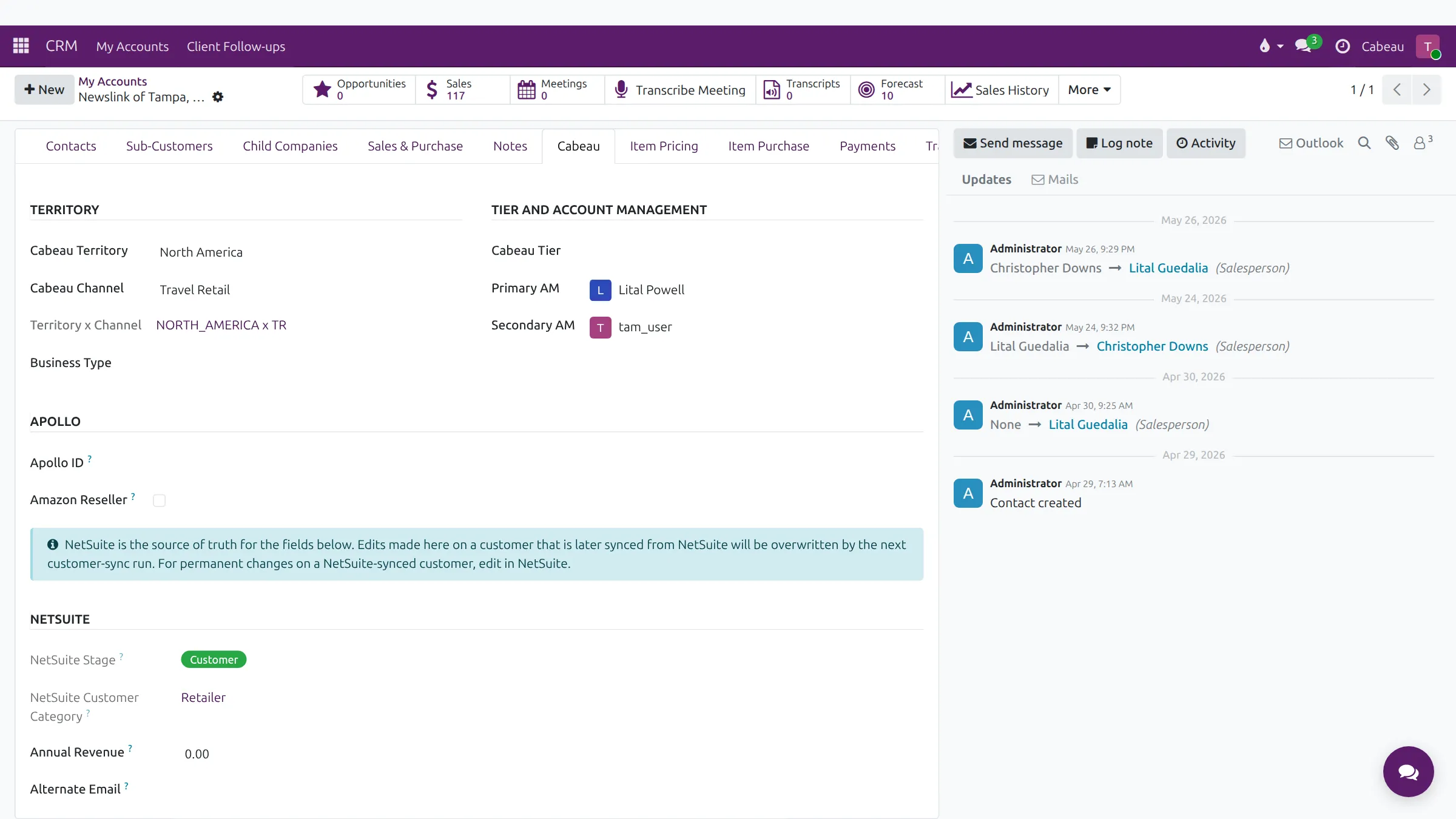Go to next record arrow
The height and width of the screenshot is (819, 1456).
[x=1426, y=90]
